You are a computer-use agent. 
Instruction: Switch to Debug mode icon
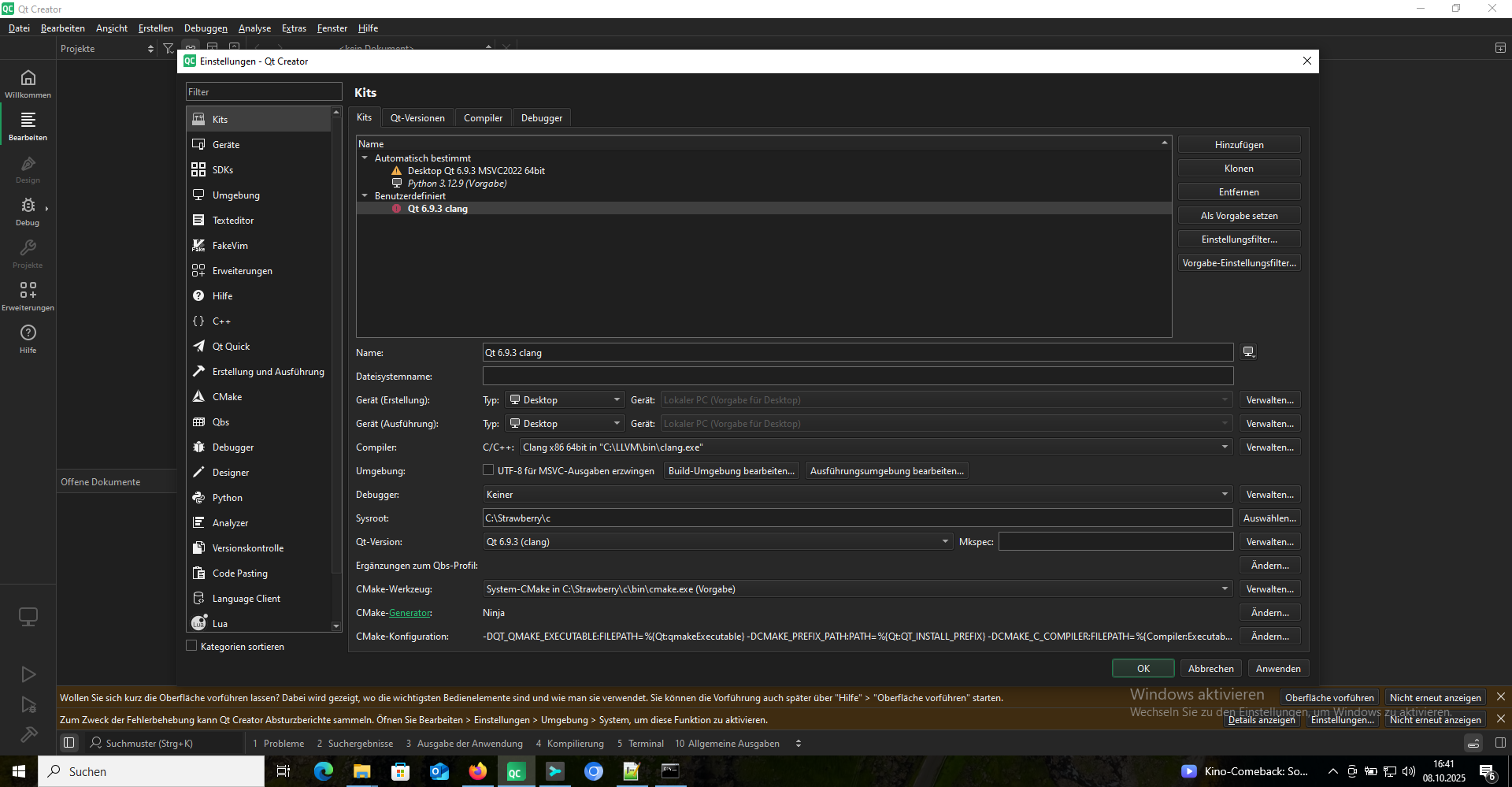tap(28, 210)
